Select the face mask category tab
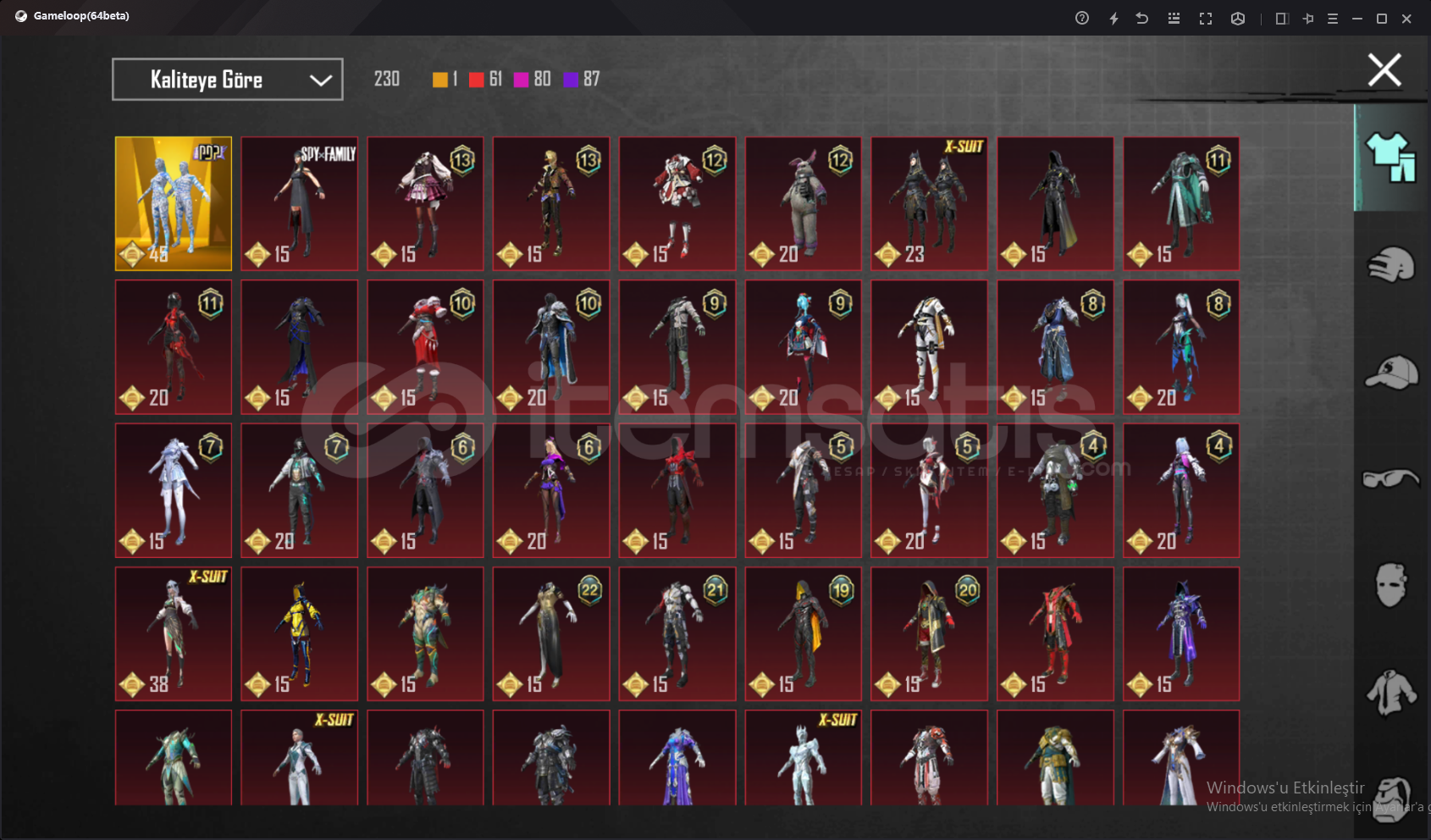Image resolution: width=1431 pixels, height=840 pixels. point(1390,585)
